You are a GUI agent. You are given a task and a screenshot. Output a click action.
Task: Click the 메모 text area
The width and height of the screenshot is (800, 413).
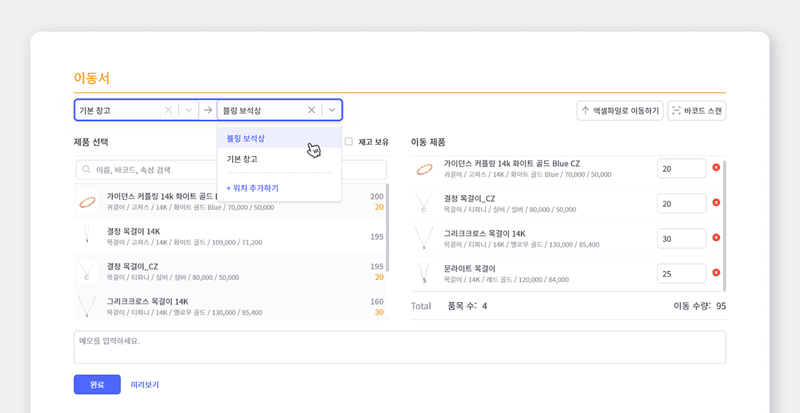(399, 347)
